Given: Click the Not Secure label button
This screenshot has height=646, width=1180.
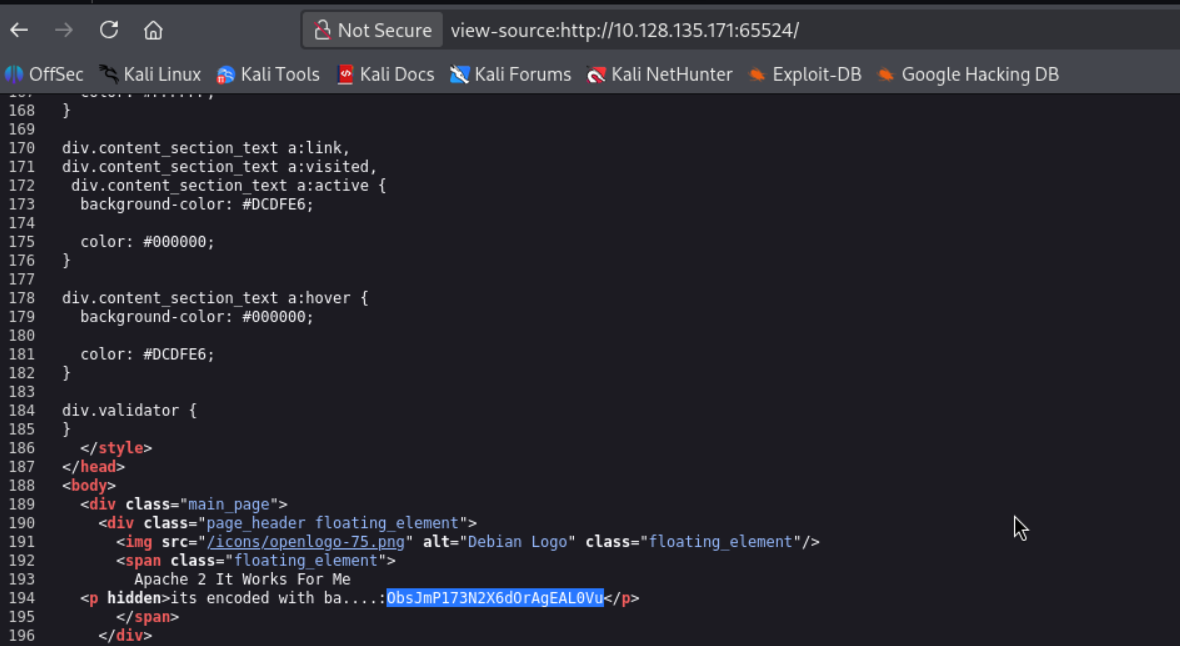Looking at the screenshot, I should coord(373,30).
